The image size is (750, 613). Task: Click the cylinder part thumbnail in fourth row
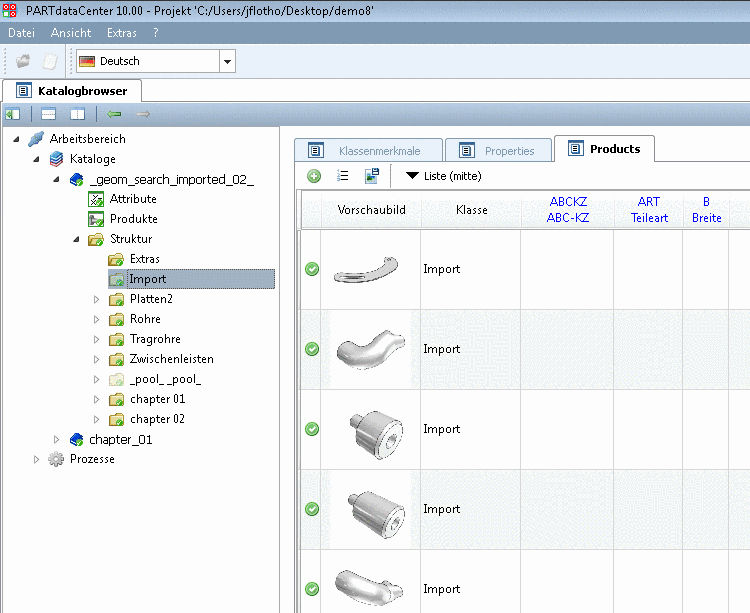pyautogui.click(x=376, y=514)
